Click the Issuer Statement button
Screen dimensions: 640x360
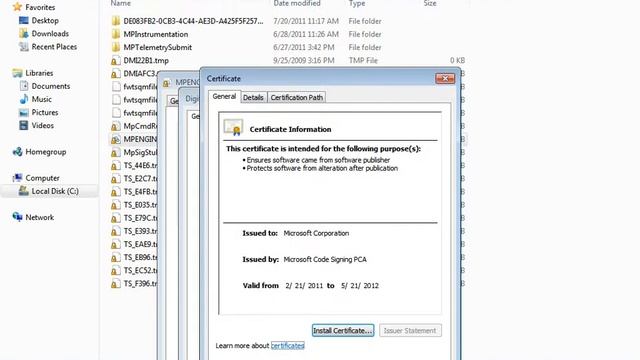410,331
